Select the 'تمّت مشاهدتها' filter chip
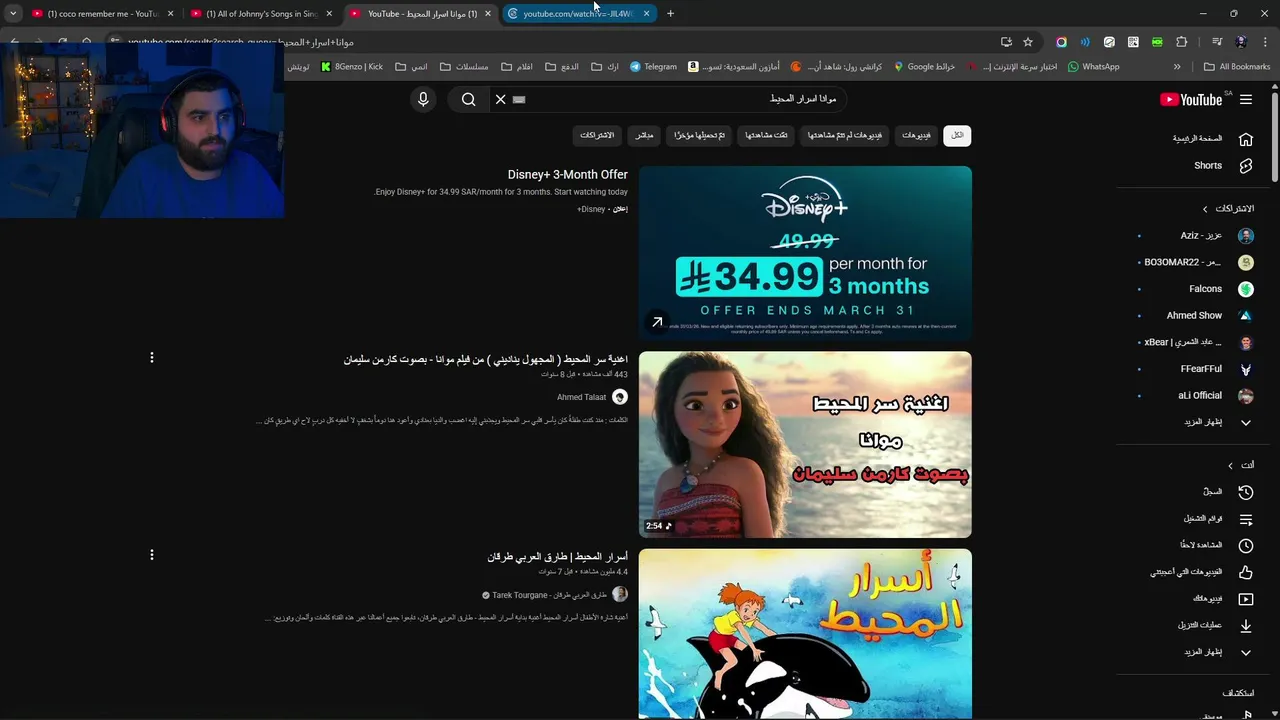Viewport: 1280px width, 720px height. click(767, 135)
